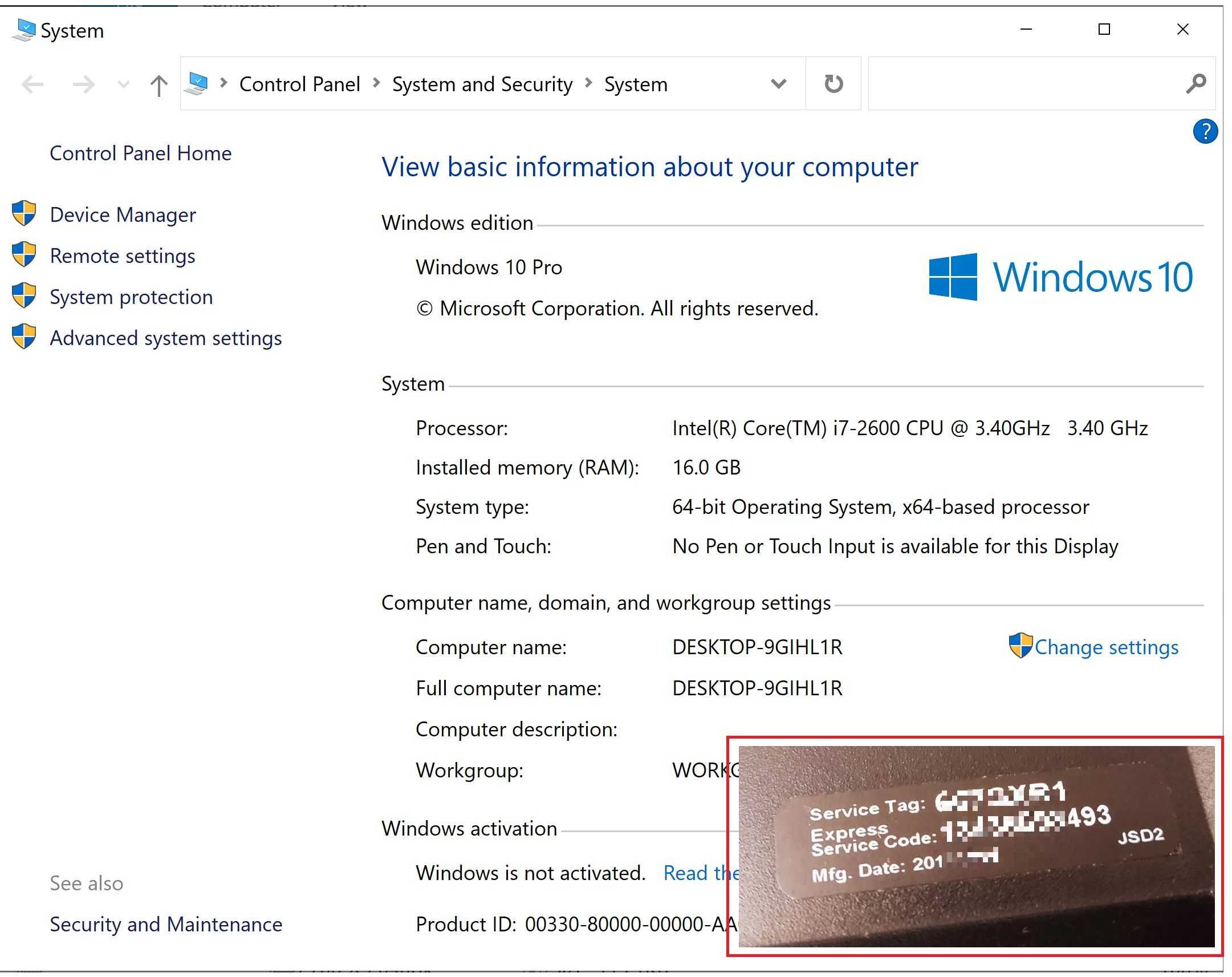Viewport: 1232px width, 977px height.
Task: Click shield icon next to Change settings
Action: [x=1020, y=646]
